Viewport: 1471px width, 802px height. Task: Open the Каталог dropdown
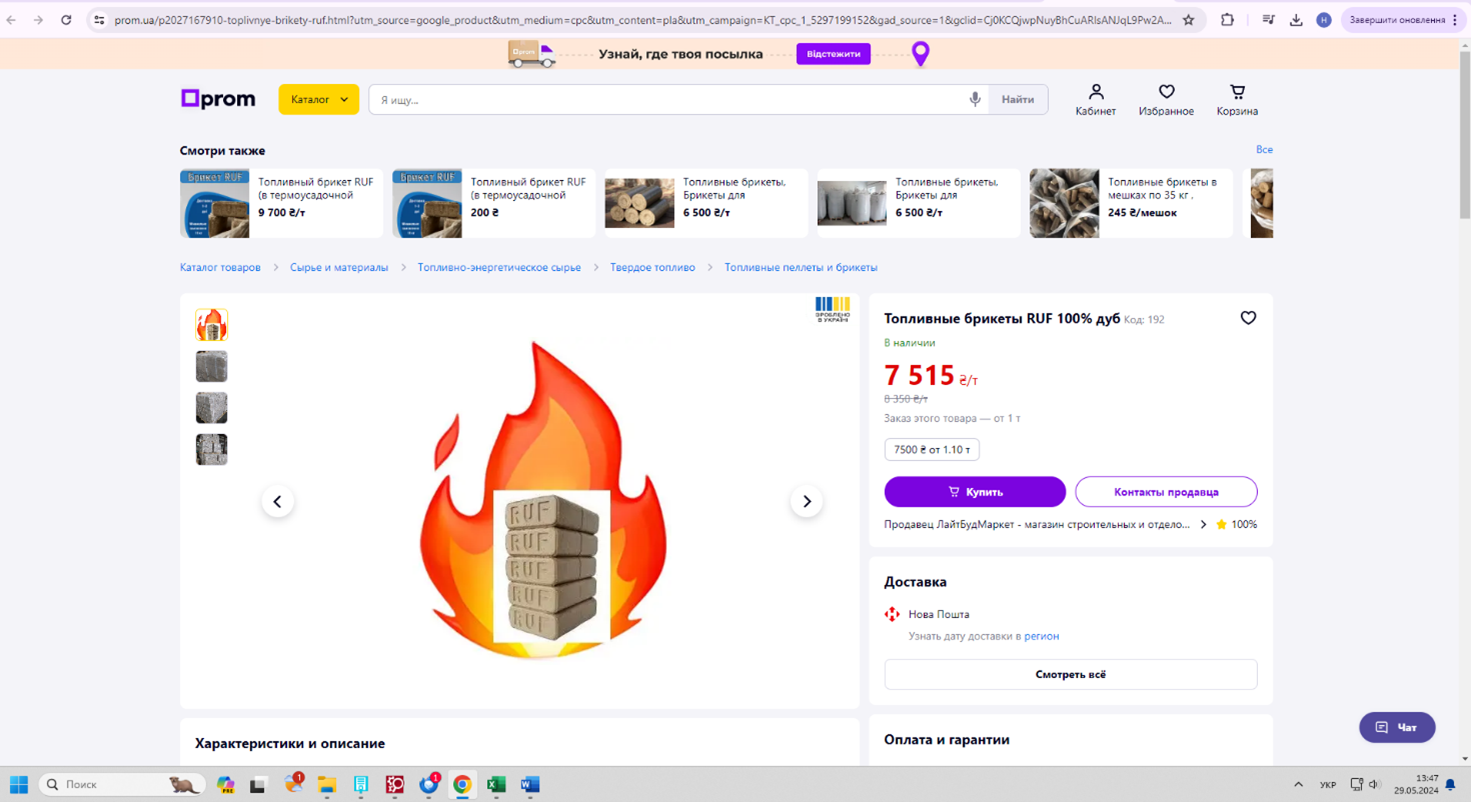[x=319, y=99]
